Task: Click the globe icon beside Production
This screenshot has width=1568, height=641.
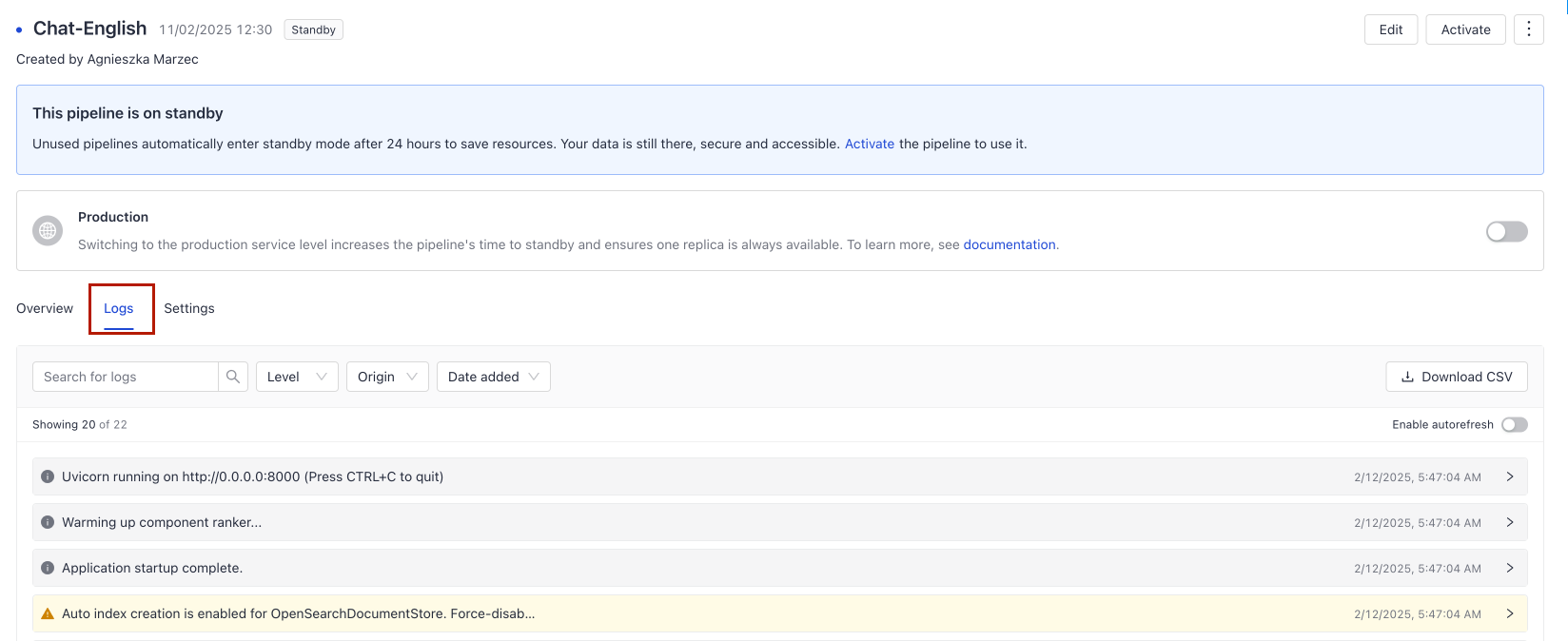Action: click(48, 230)
